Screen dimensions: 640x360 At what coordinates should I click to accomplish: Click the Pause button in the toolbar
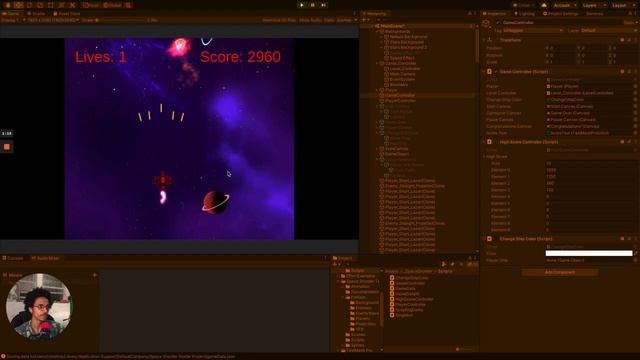pyautogui.click(x=313, y=5)
